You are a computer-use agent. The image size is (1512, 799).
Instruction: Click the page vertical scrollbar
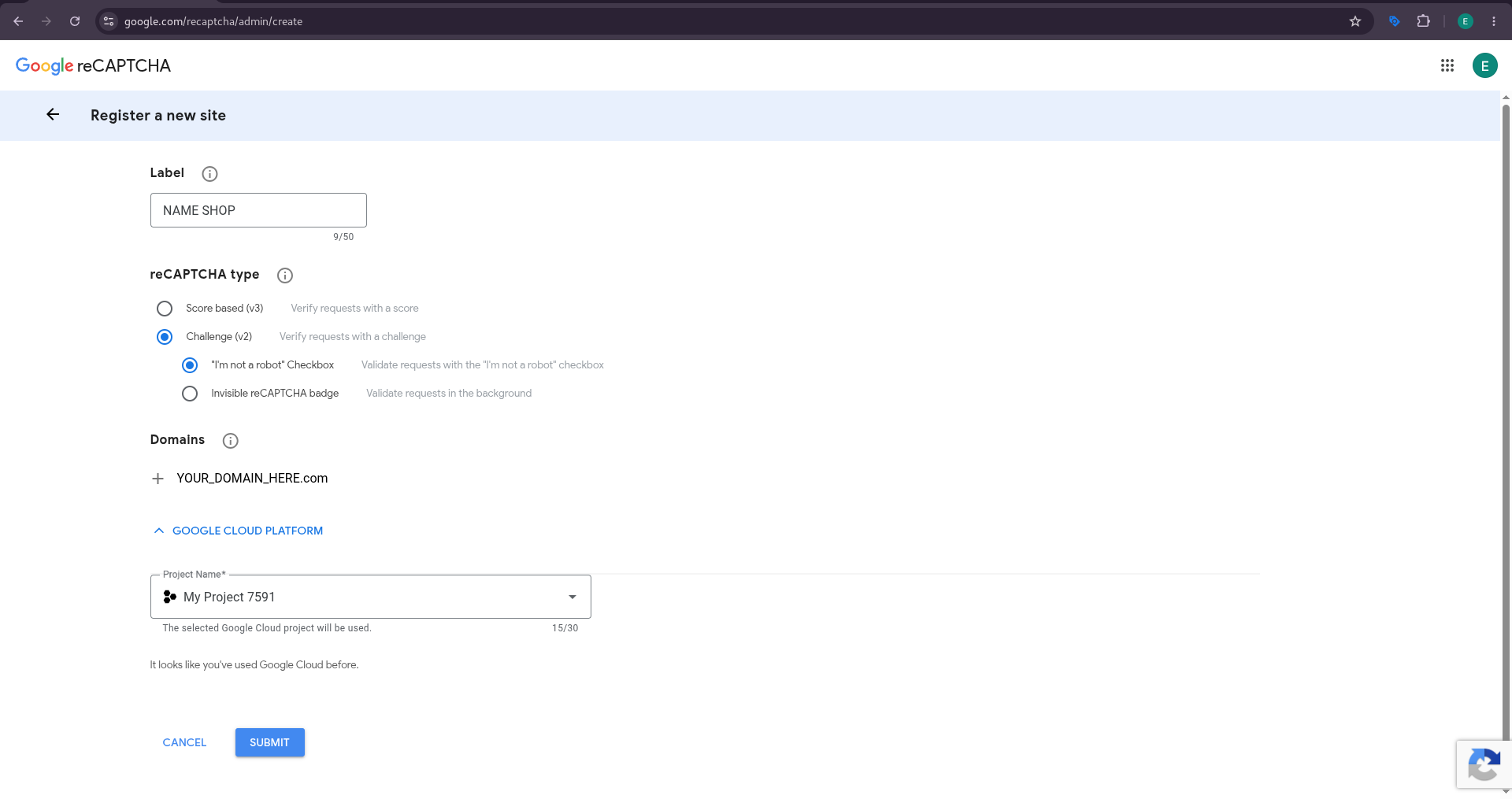click(1506, 422)
